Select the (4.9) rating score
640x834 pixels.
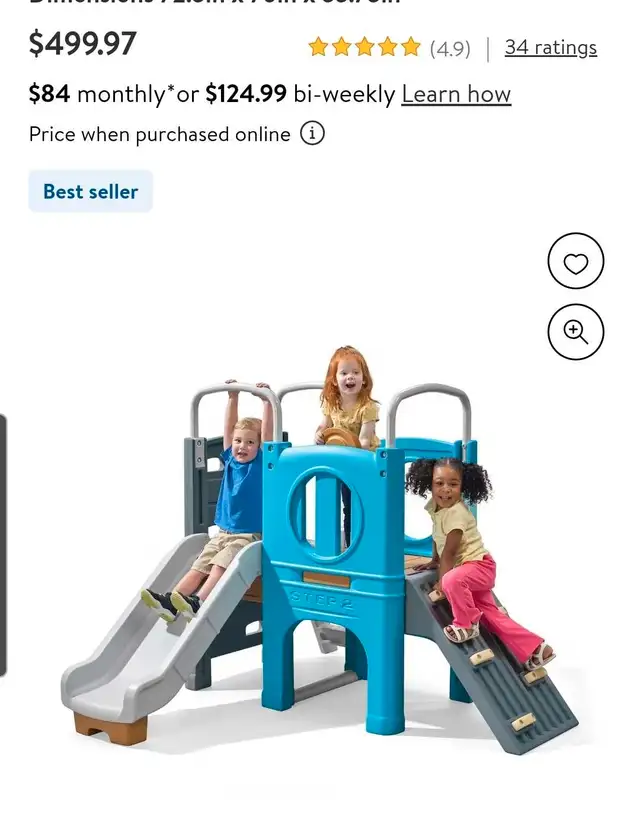(450, 48)
